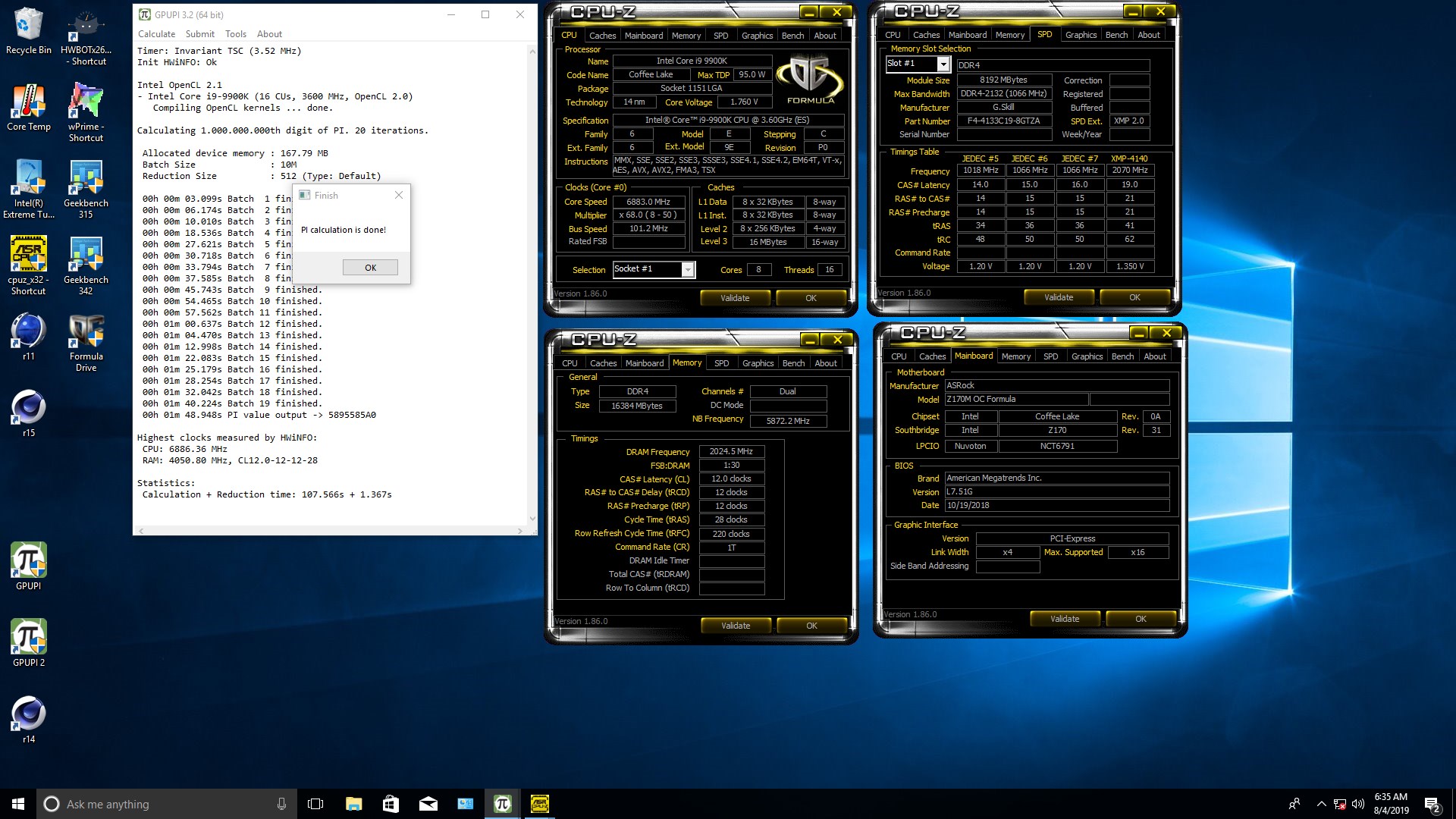Open GPUPI About menu
Viewport: 1456px width, 819px height.
(269, 34)
